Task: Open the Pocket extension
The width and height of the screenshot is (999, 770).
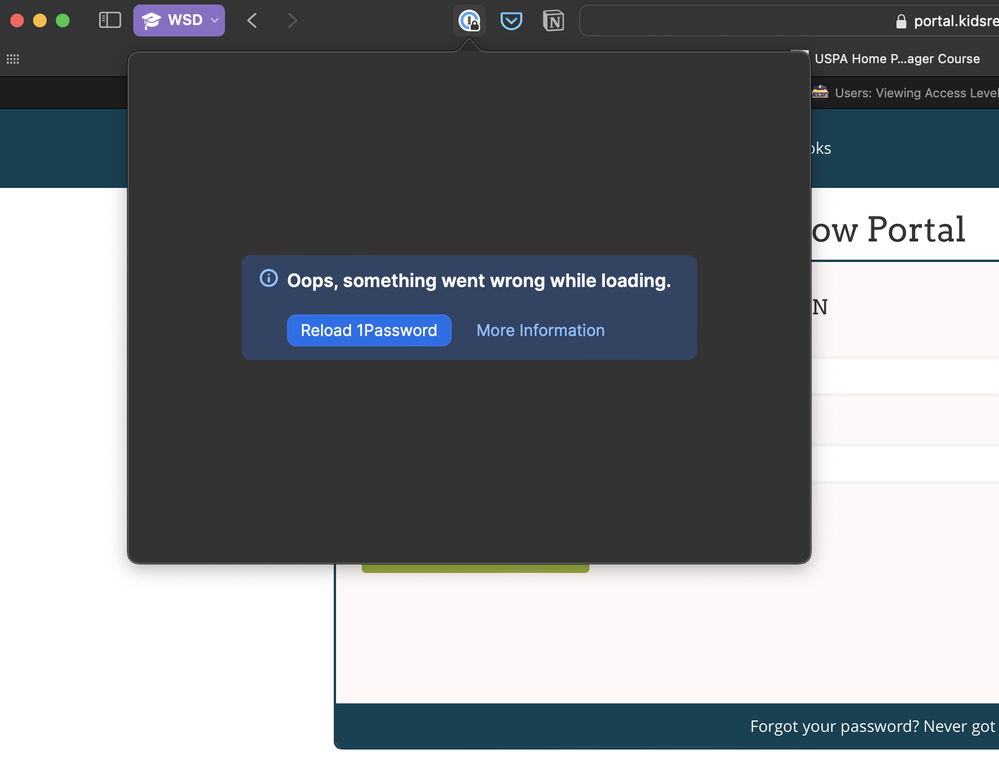Action: coord(511,20)
